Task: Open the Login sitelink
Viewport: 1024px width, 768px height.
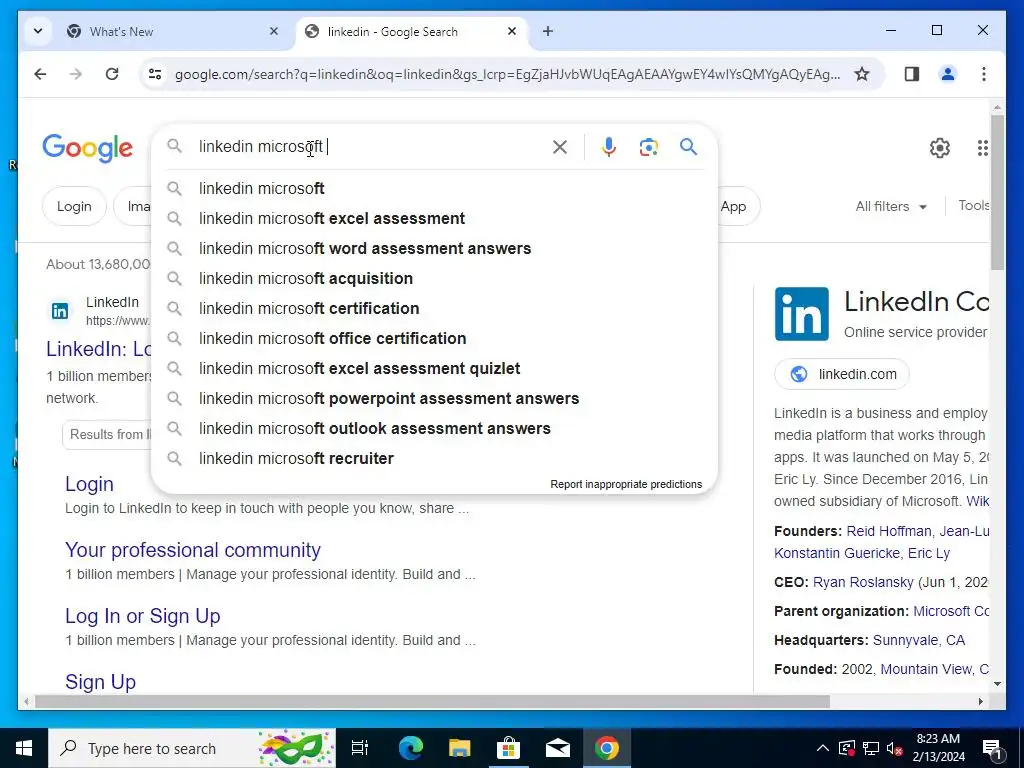Action: tap(89, 484)
